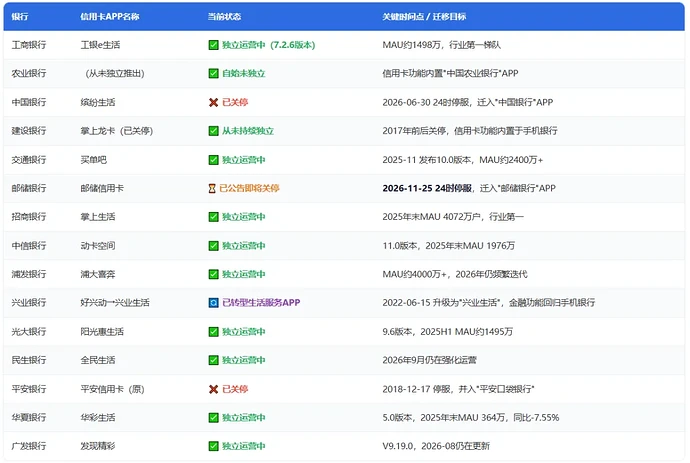Screen dimensions: 690x463
Task: Click the green check icon in 光大银行 row
Action: [213, 332]
